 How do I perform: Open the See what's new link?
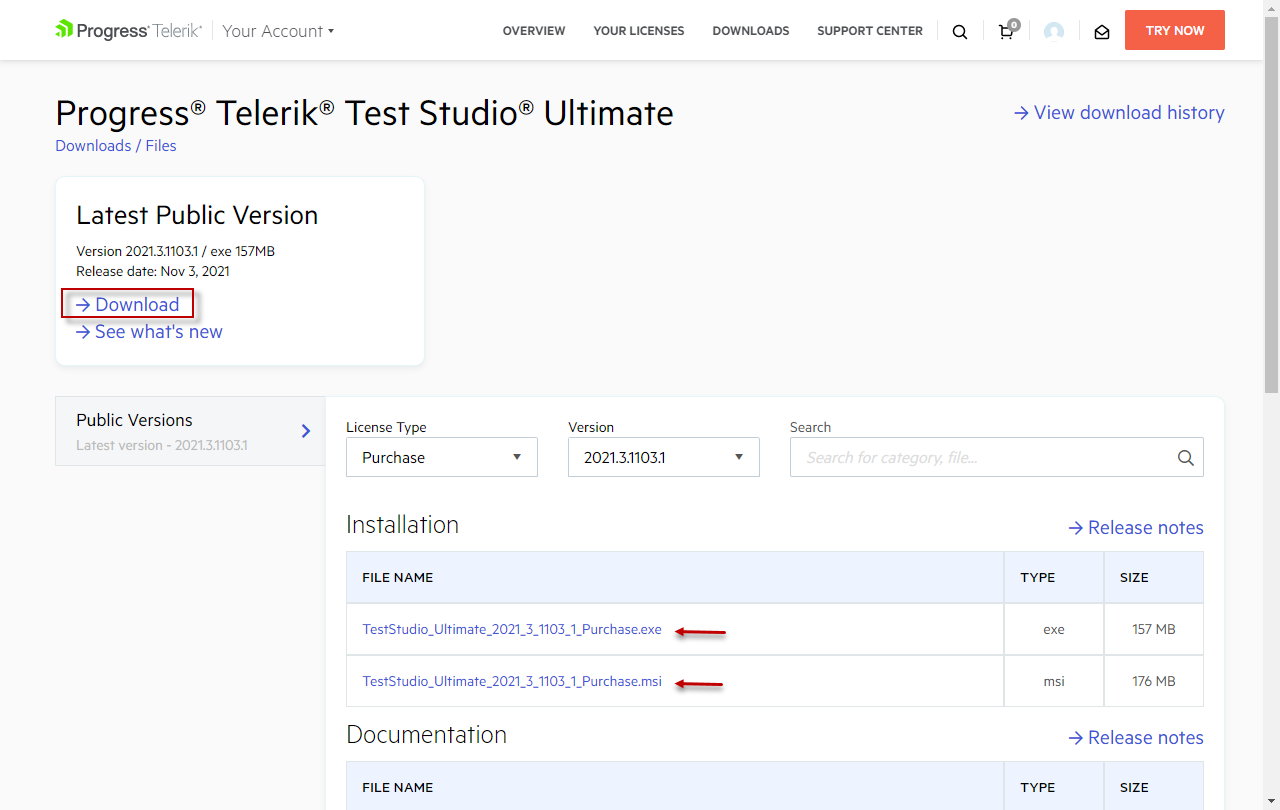coord(149,332)
